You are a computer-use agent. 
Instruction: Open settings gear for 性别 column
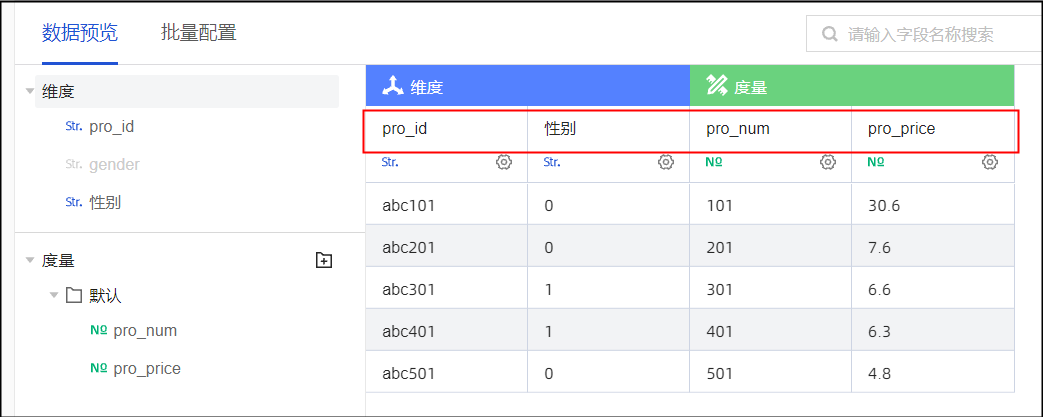point(666,162)
